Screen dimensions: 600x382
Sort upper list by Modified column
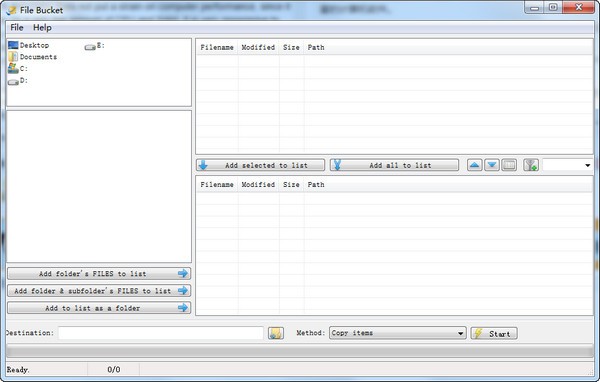point(258,47)
